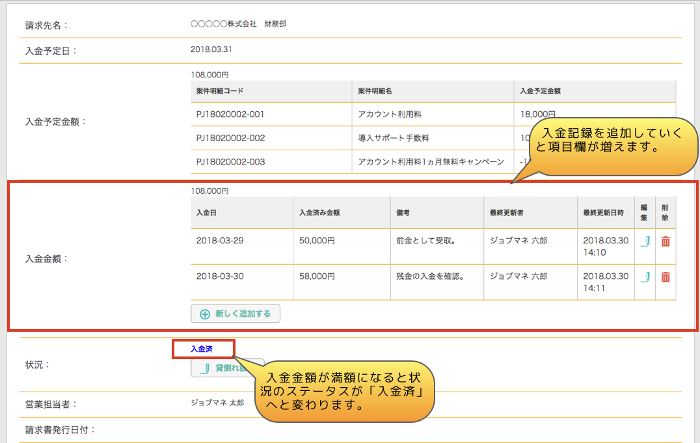Click the 状況 field label
This screenshot has height=443, width=700.
pos(37,365)
